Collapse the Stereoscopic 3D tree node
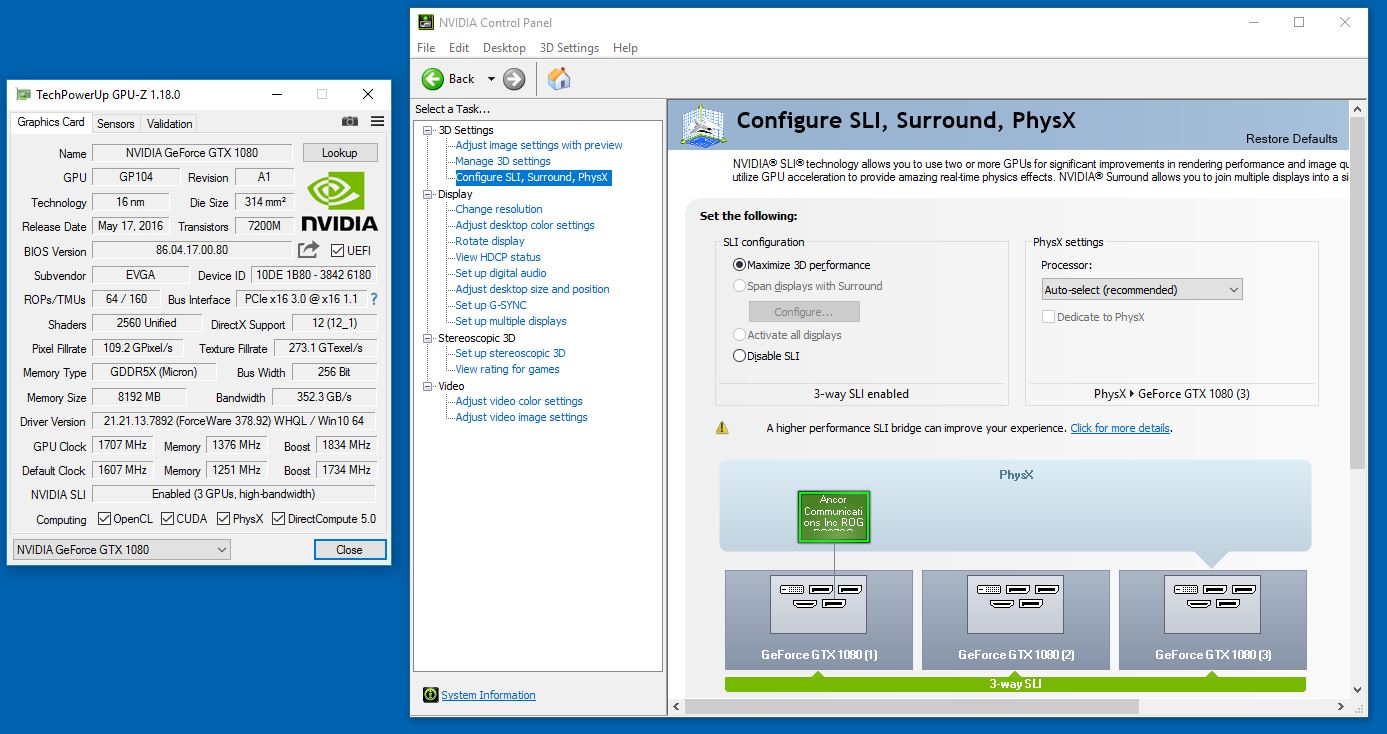Image resolution: width=1387 pixels, height=734 pixels. pos(428,338)
